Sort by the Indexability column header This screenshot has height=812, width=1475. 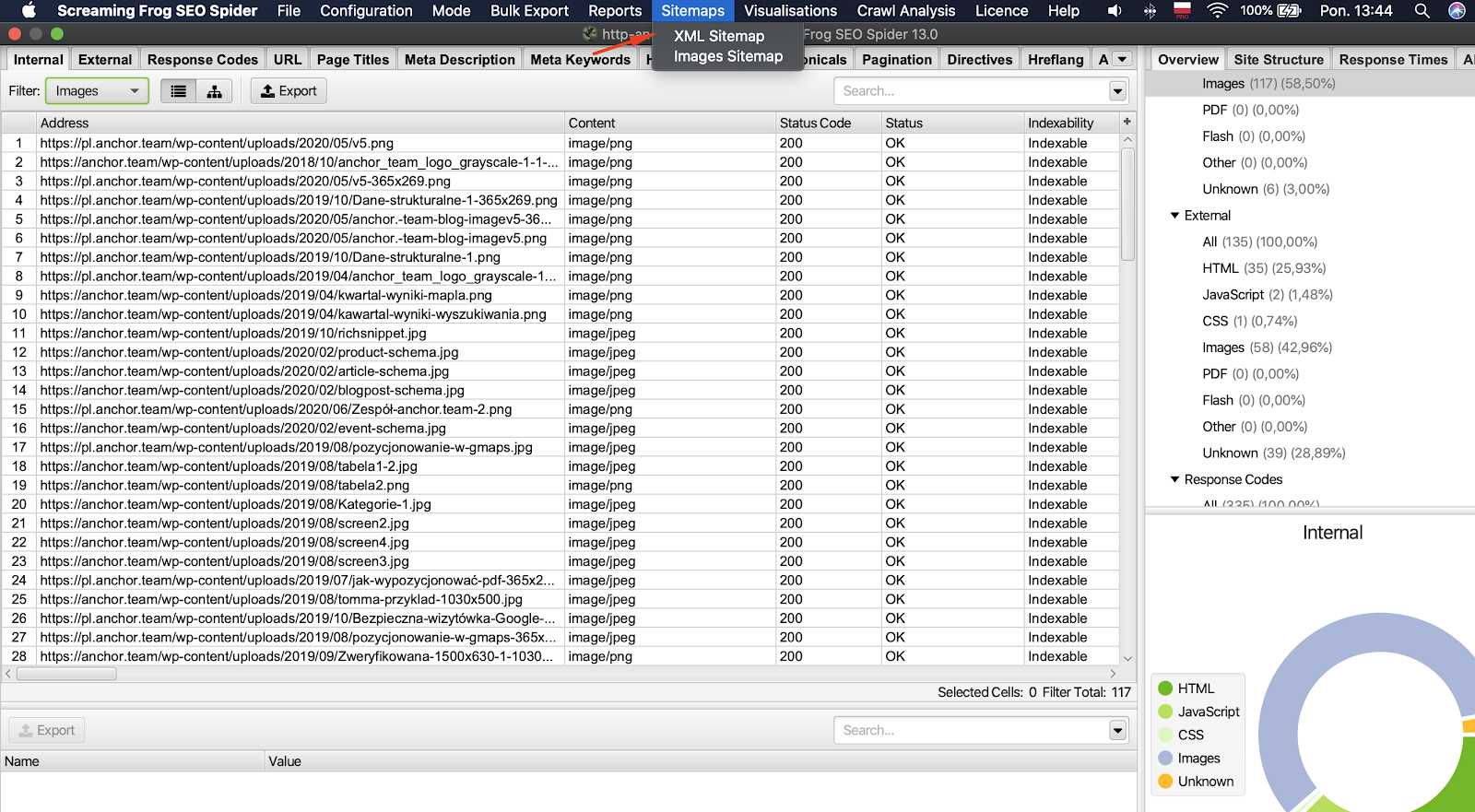coord(1071,123)
